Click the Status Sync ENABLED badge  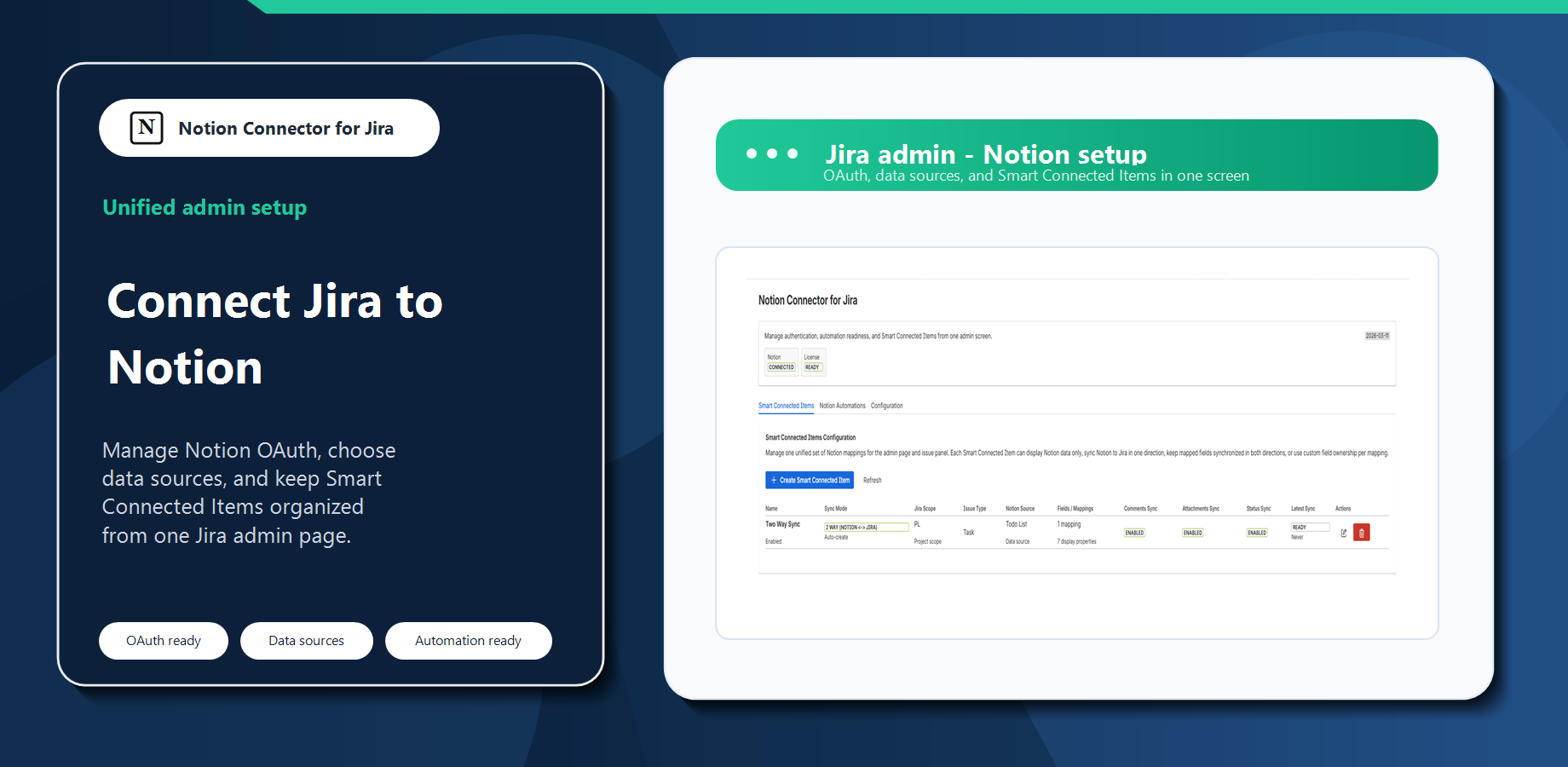pos(1257,533)
